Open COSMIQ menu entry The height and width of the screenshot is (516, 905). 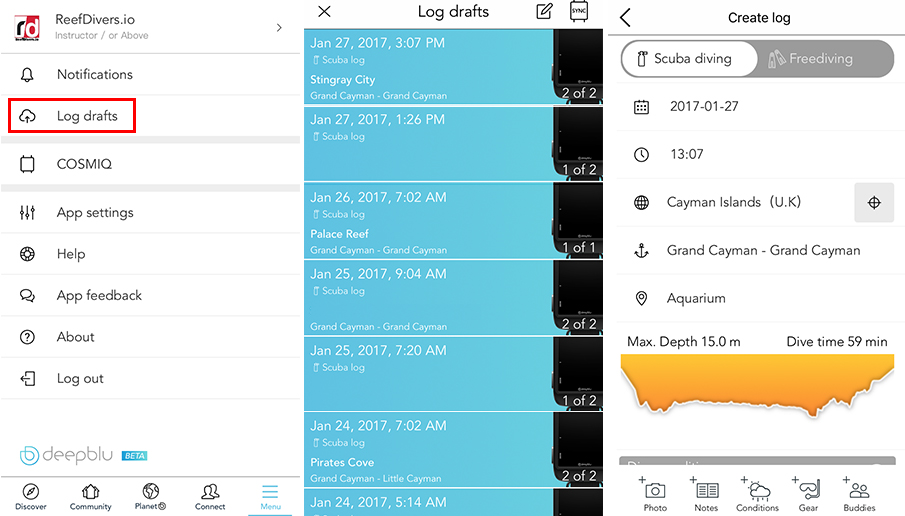[x=150, y=164]
